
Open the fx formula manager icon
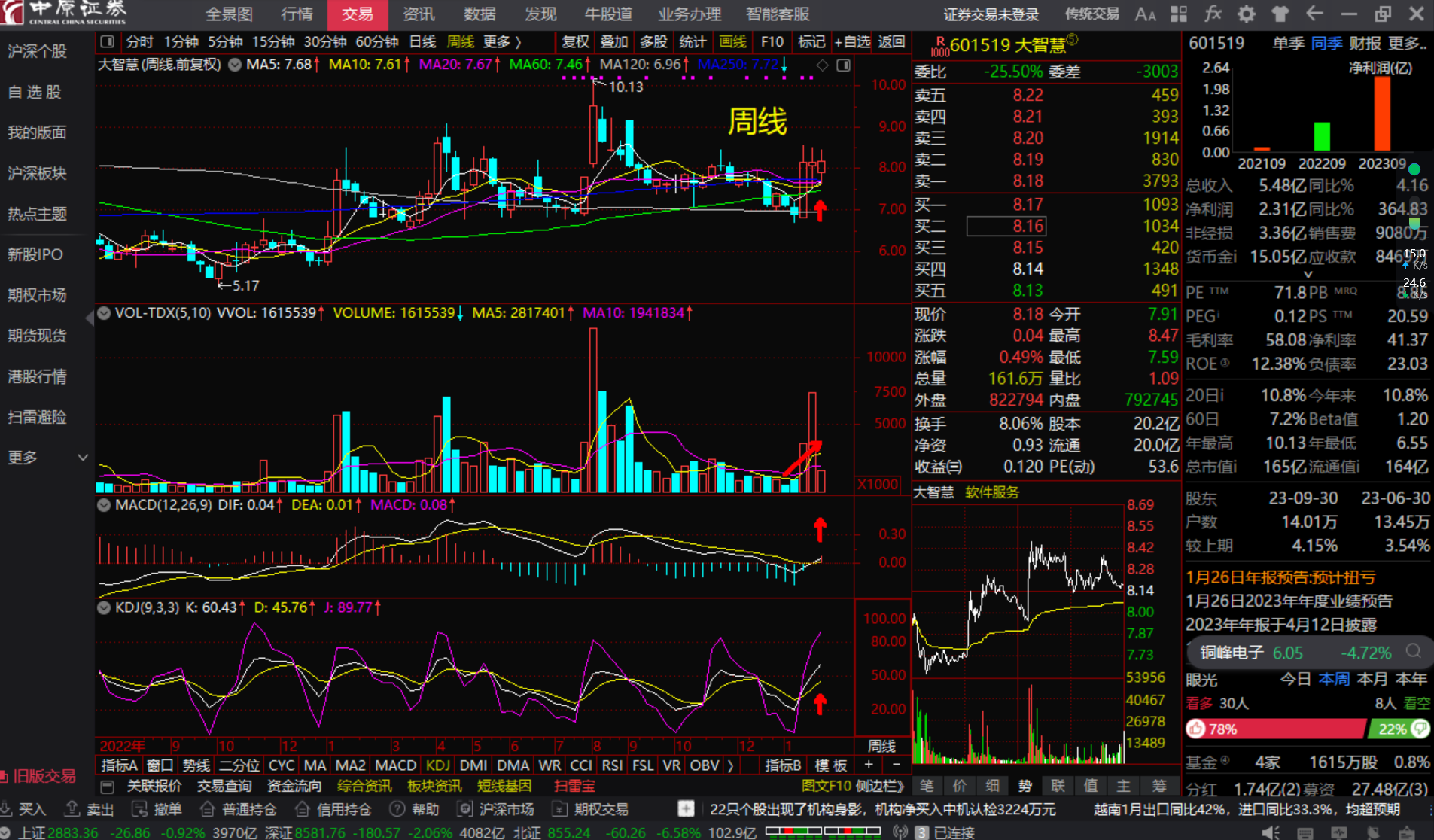[1213, 14]
